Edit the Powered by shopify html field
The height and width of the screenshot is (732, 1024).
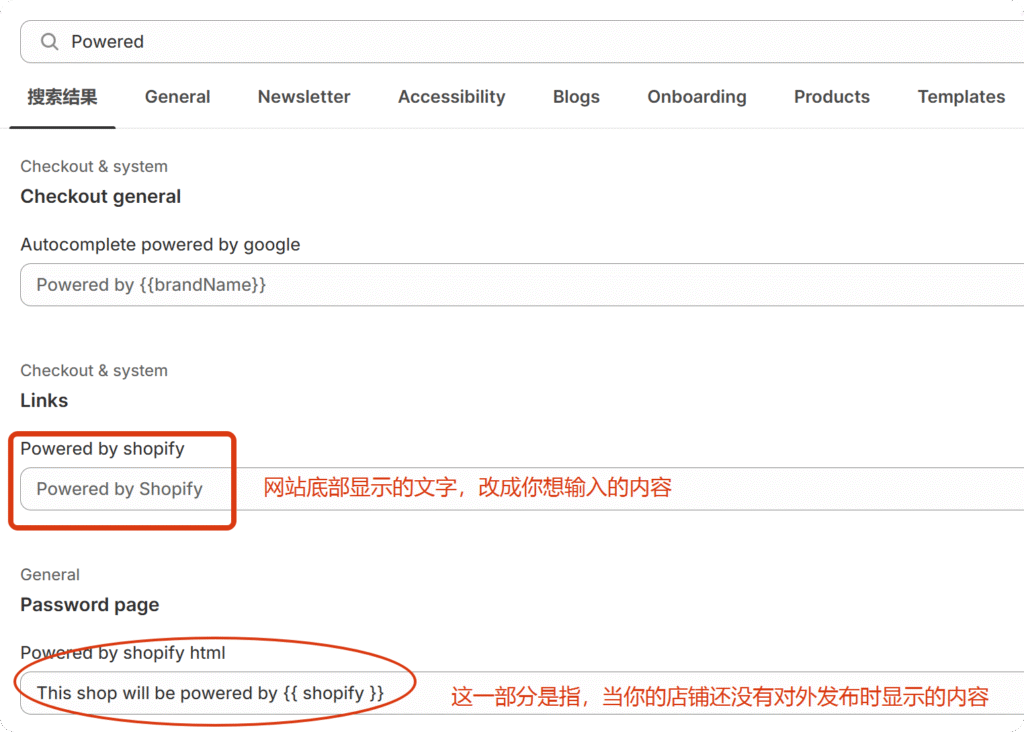(522, 693)
